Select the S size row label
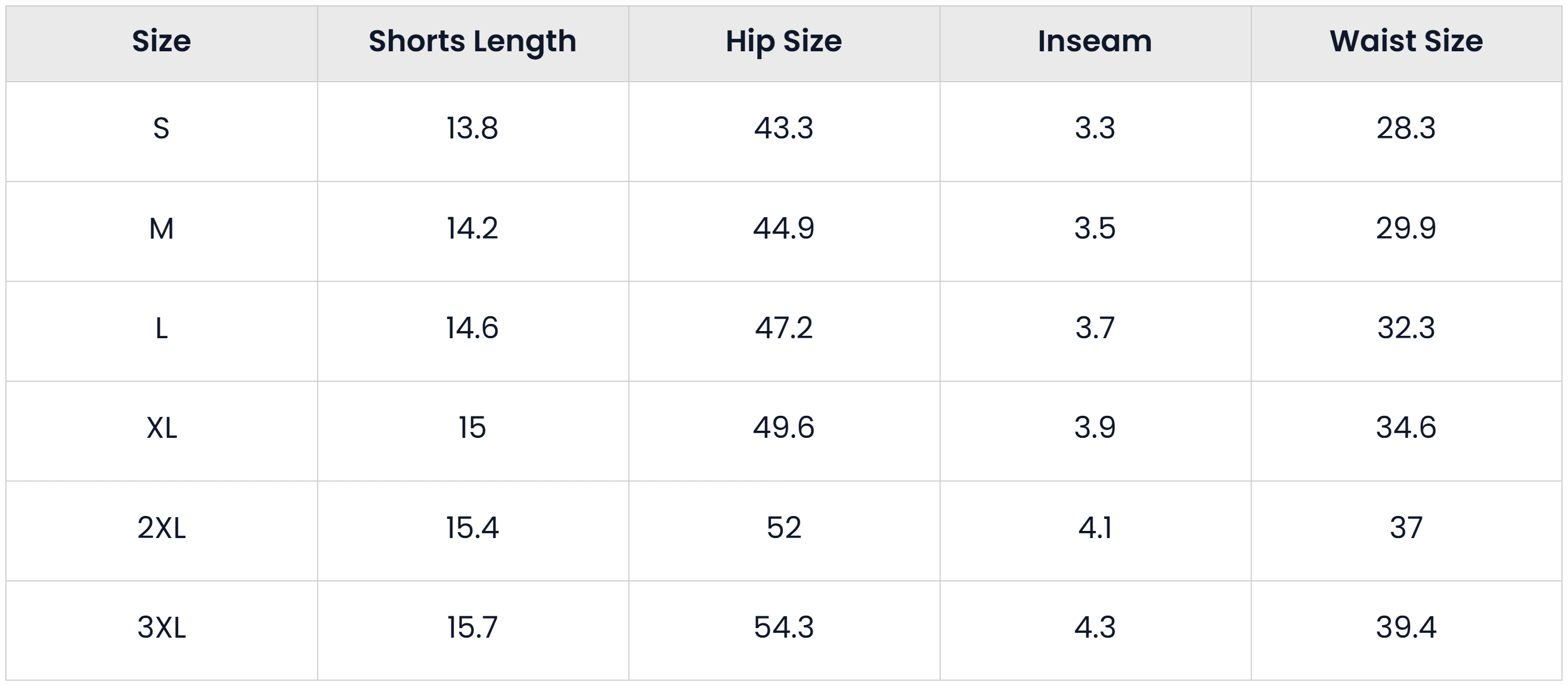 pos(162,128)
